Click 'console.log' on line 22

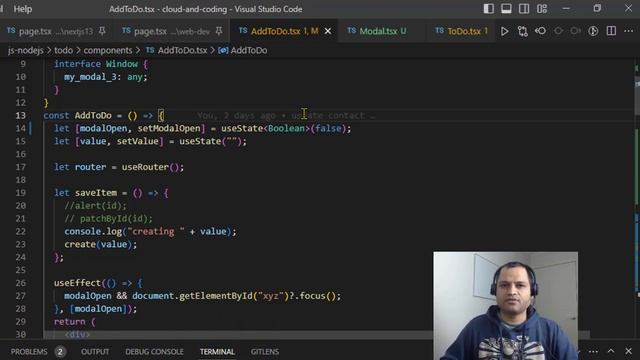(93, 231)
